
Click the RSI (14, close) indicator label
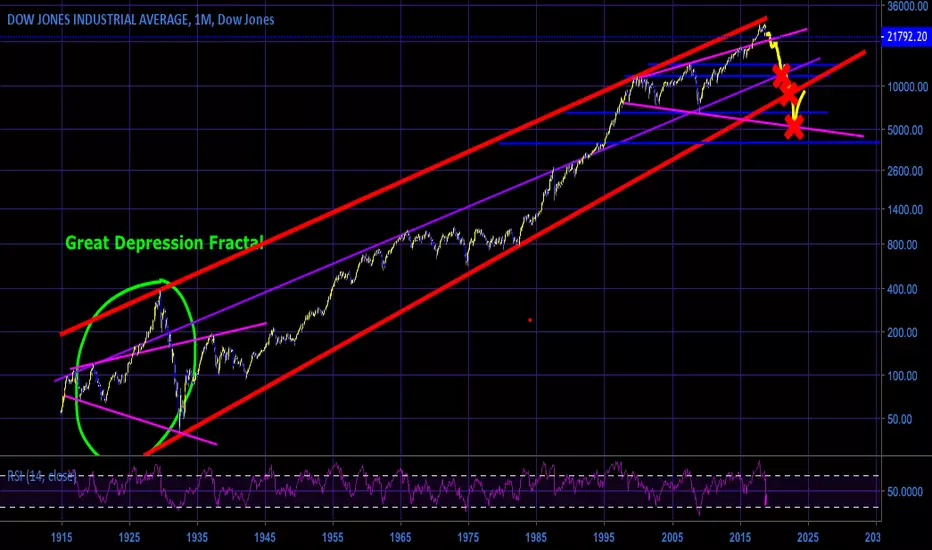point(42,476)
